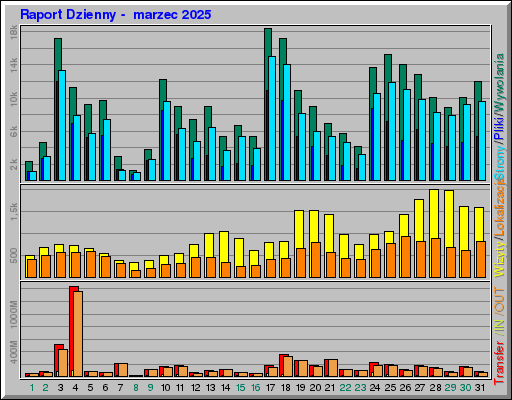The width and height of the screenshot is (512, 400).
Task: Click the "Strony" legend label
Action: pyautogui.click(x=500, y=162)
